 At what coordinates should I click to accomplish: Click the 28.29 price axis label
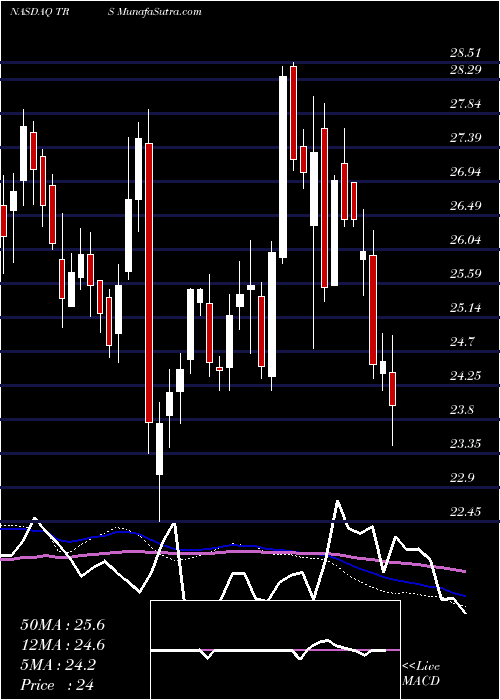465,71
